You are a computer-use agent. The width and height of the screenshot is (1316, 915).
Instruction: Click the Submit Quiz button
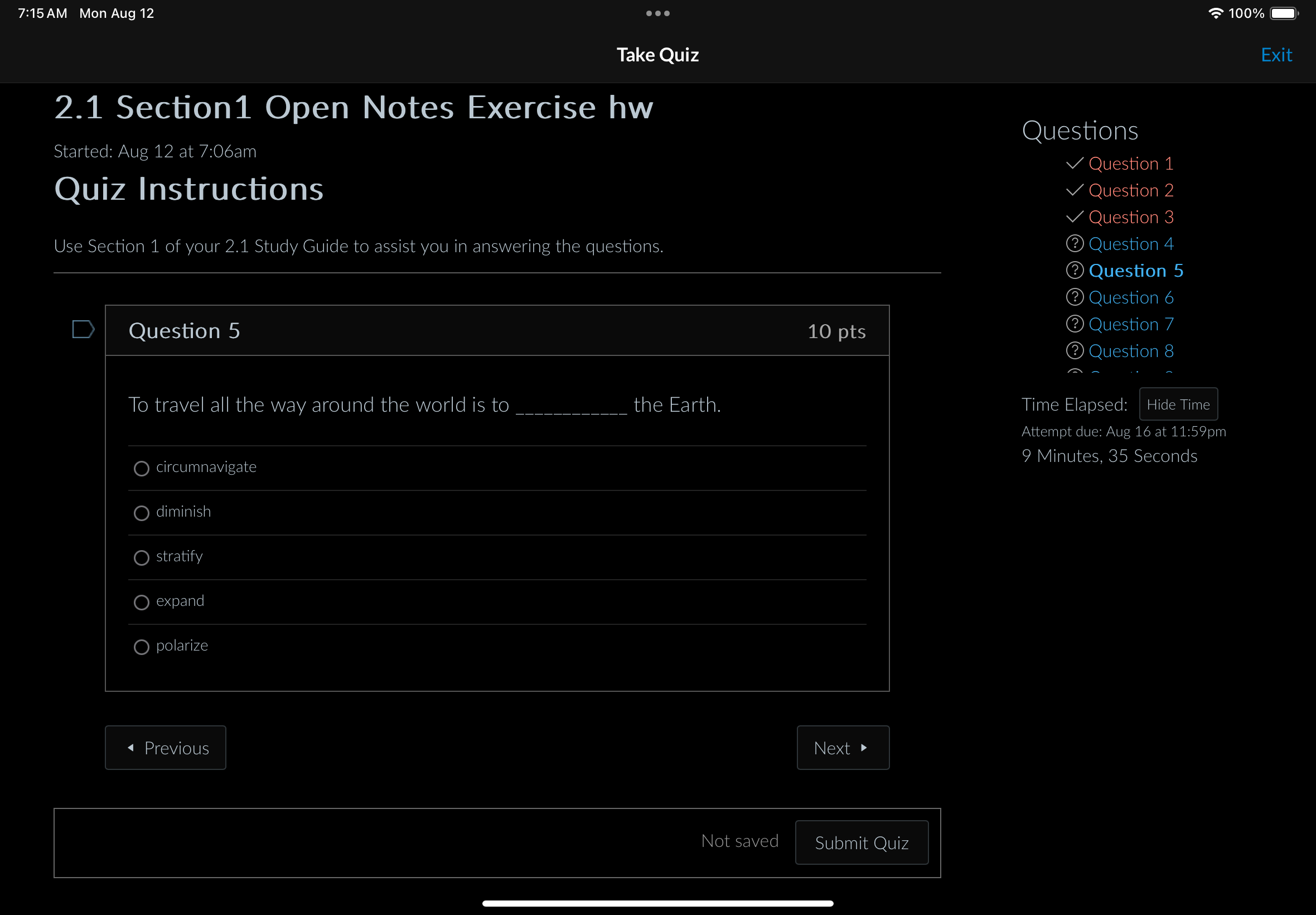pos(862,842)
